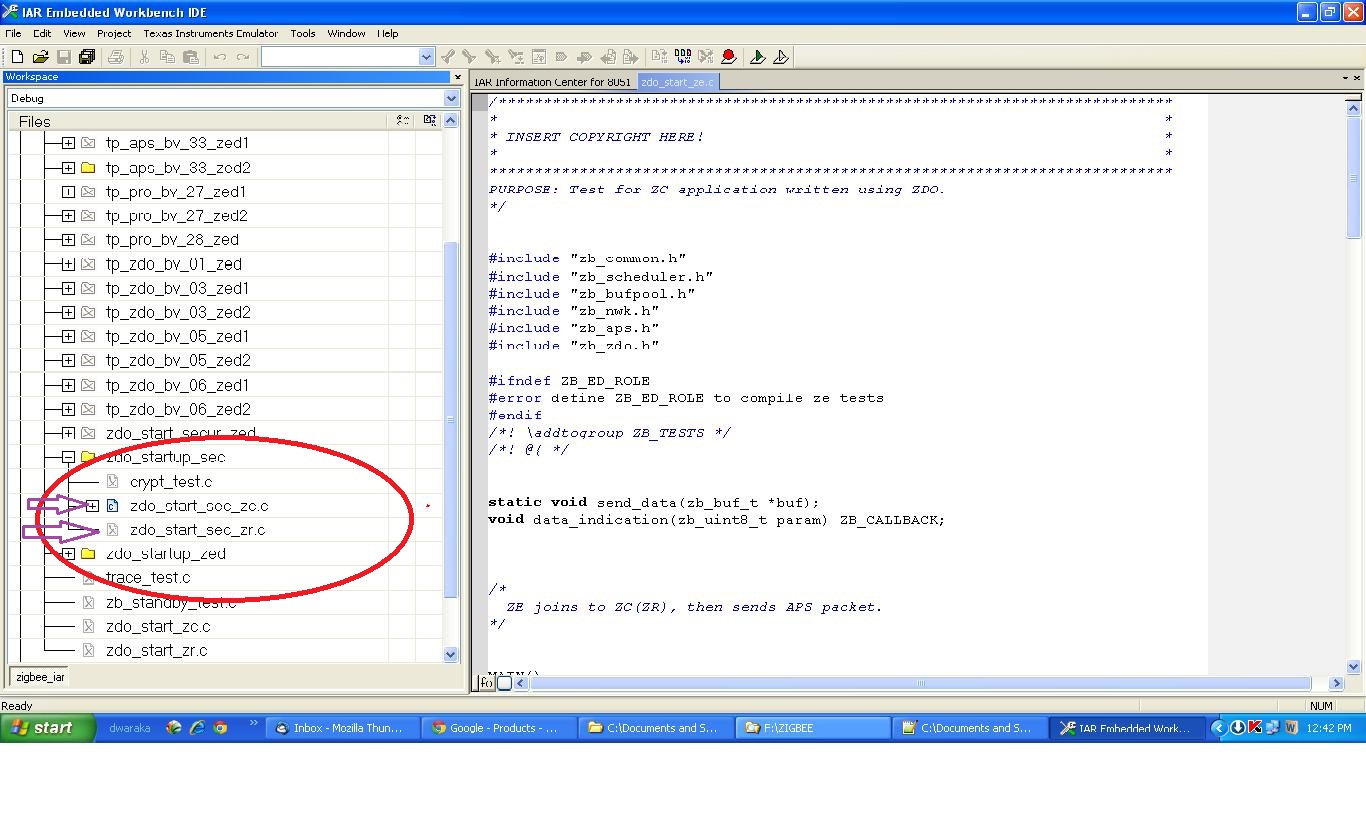The image size is (1366, 833).
Task: Select zdo_start_zr.c in file tree
Action: click(157, 650)
